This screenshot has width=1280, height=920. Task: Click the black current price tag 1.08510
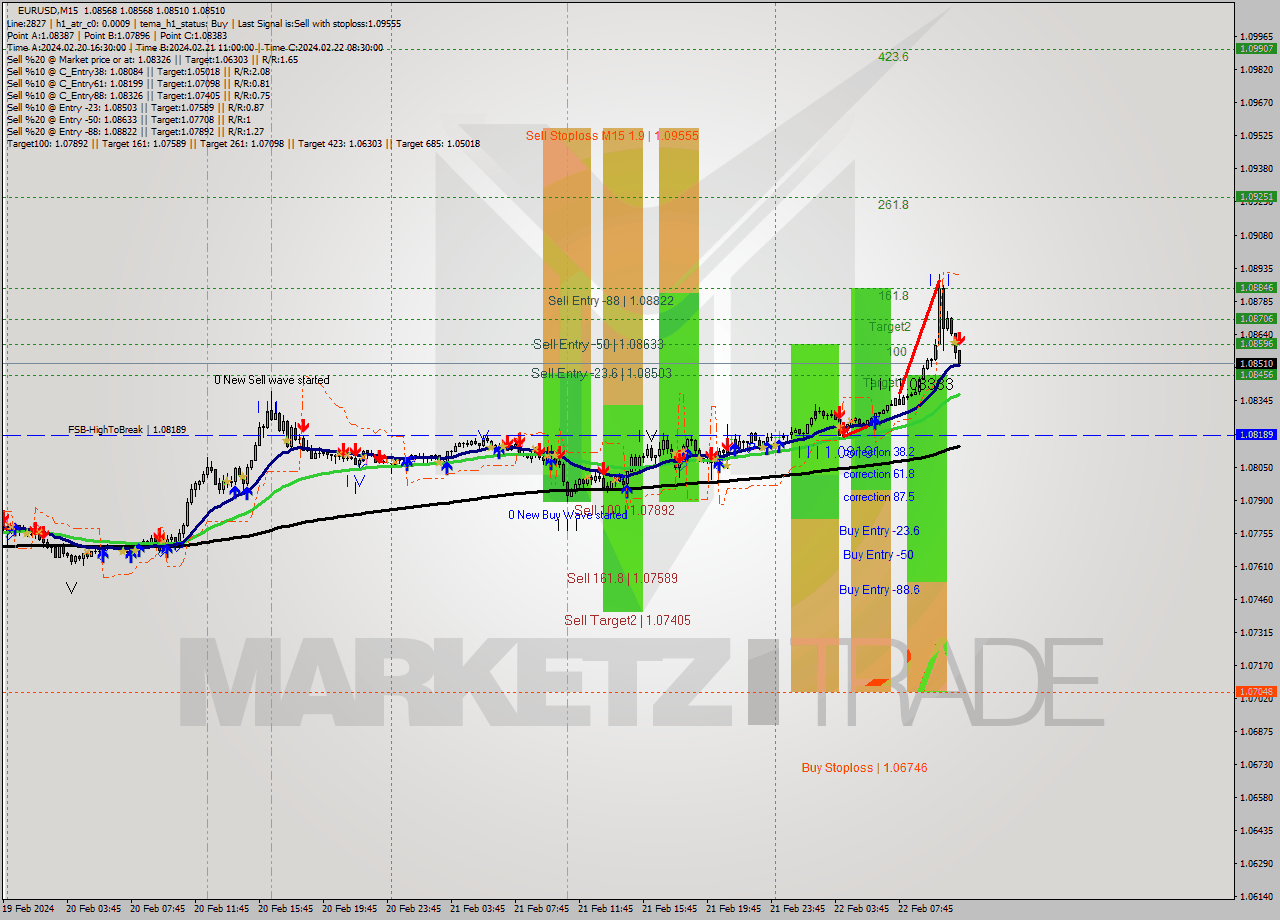point(1256,363)
